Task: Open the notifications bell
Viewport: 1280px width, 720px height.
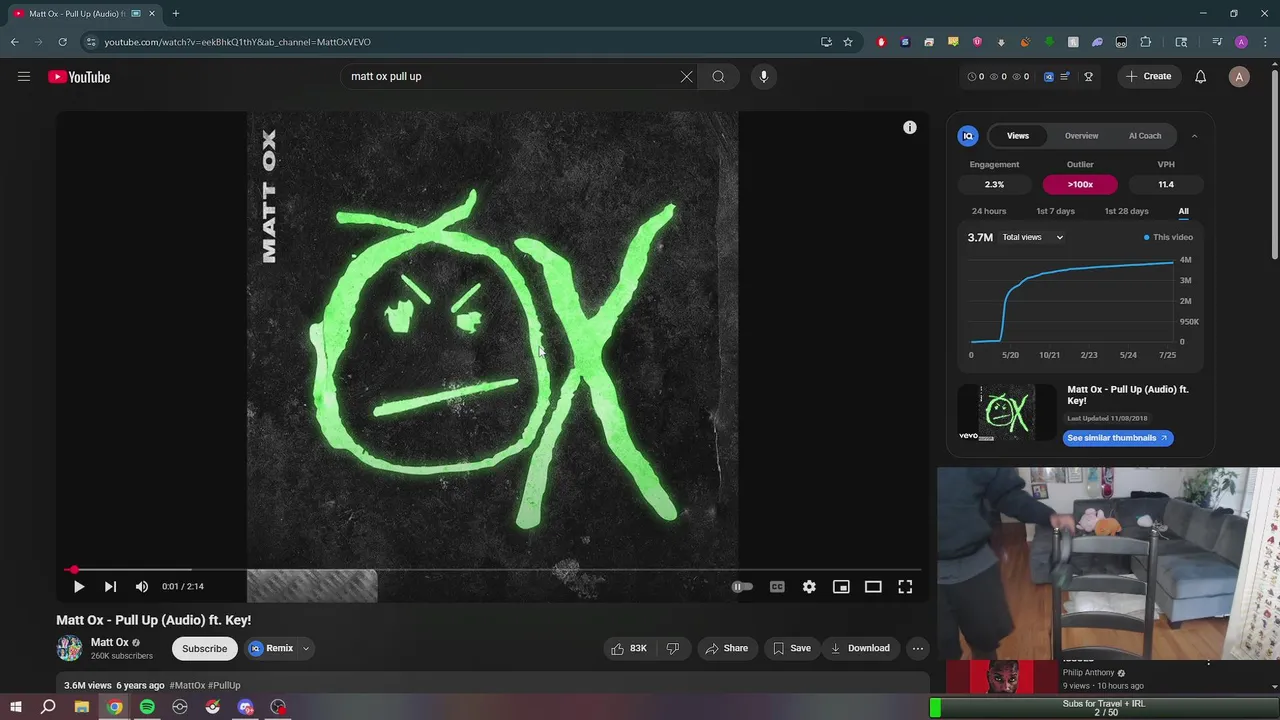Action: coord(1200,77)
